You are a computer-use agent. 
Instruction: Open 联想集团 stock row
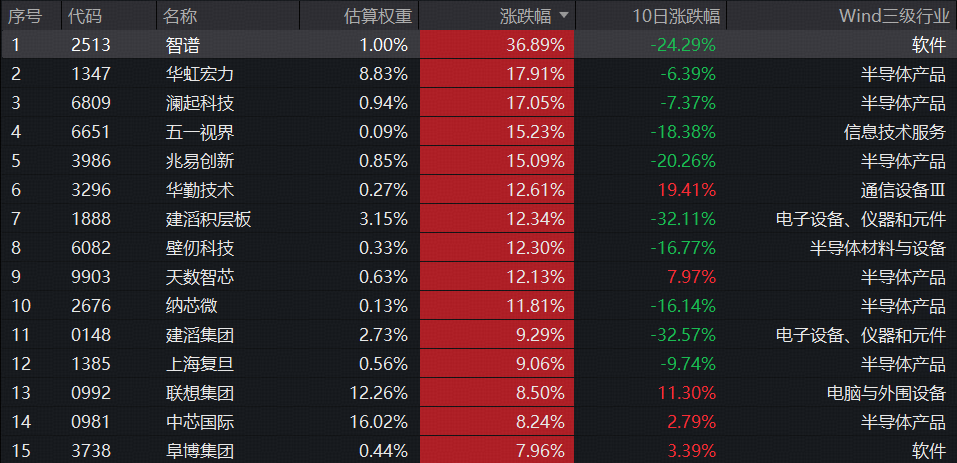coord(478,393)
